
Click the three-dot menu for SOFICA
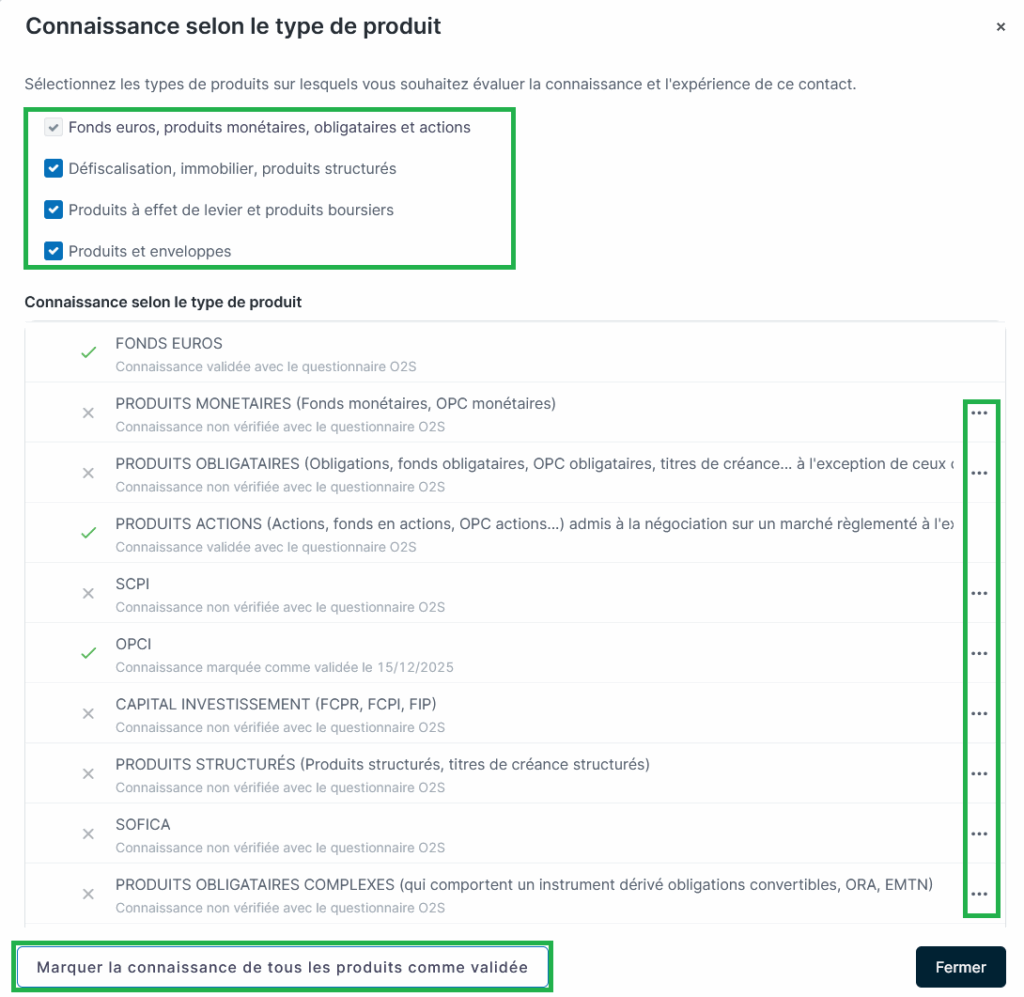(979, 833)
